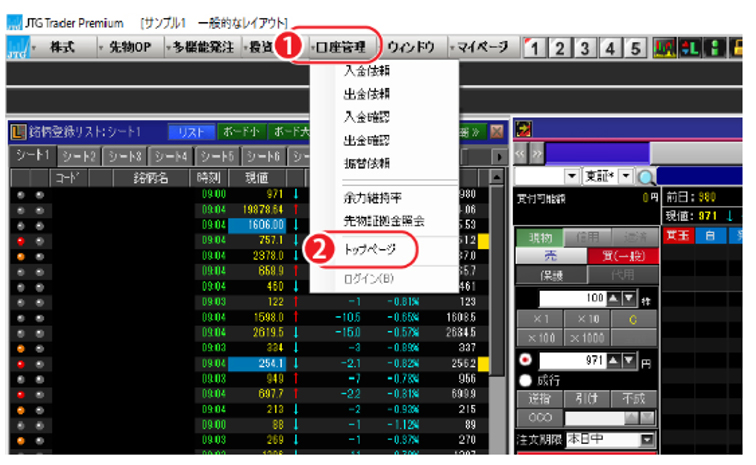Choose 入金依頼 in the dropdown menu

tap(366, 72)
